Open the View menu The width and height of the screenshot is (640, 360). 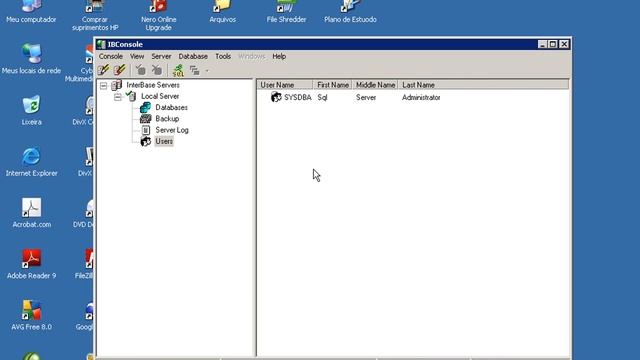(137, 56)
